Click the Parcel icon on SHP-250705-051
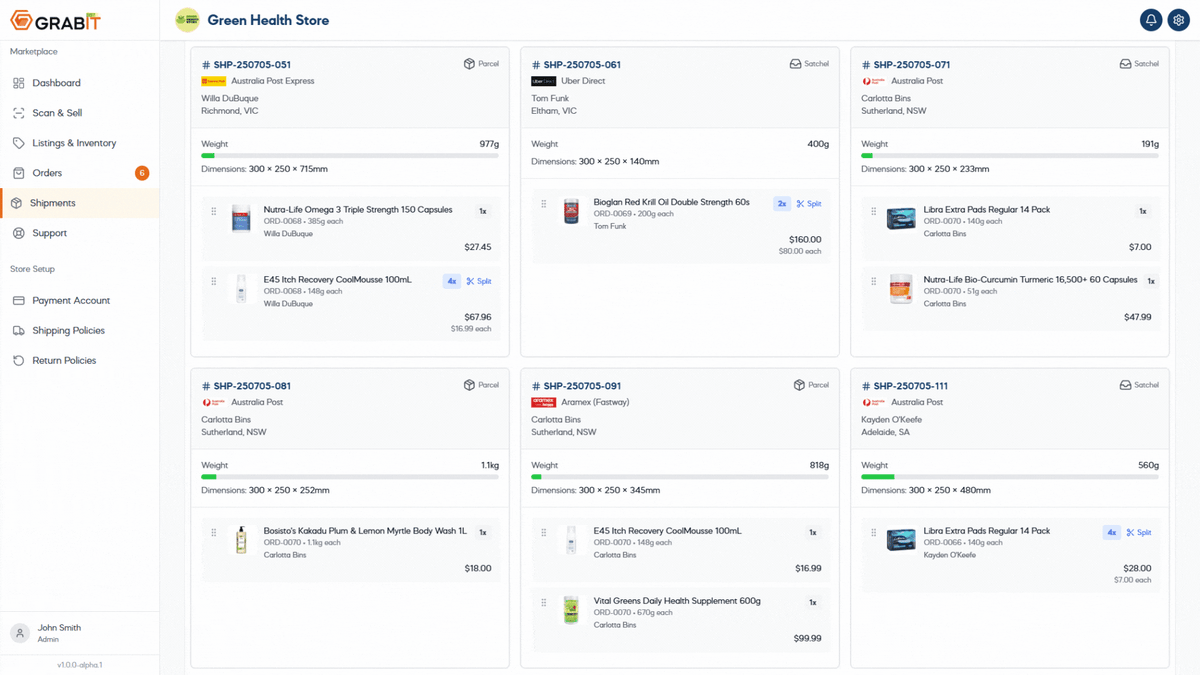The height and width of the screenshot is (675, 1200). point(469,64)
